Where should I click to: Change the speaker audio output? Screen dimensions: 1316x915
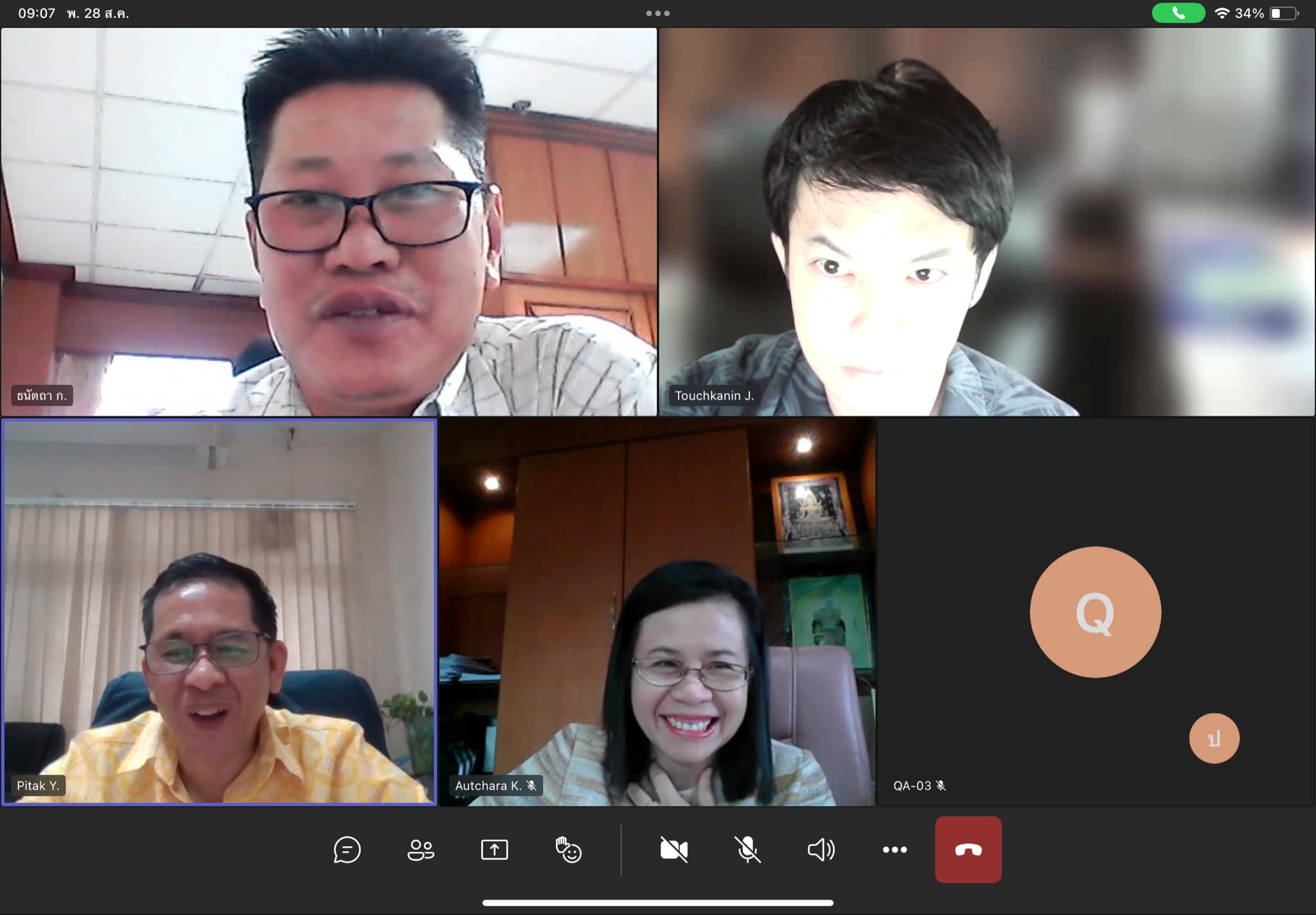click(821, 849)
